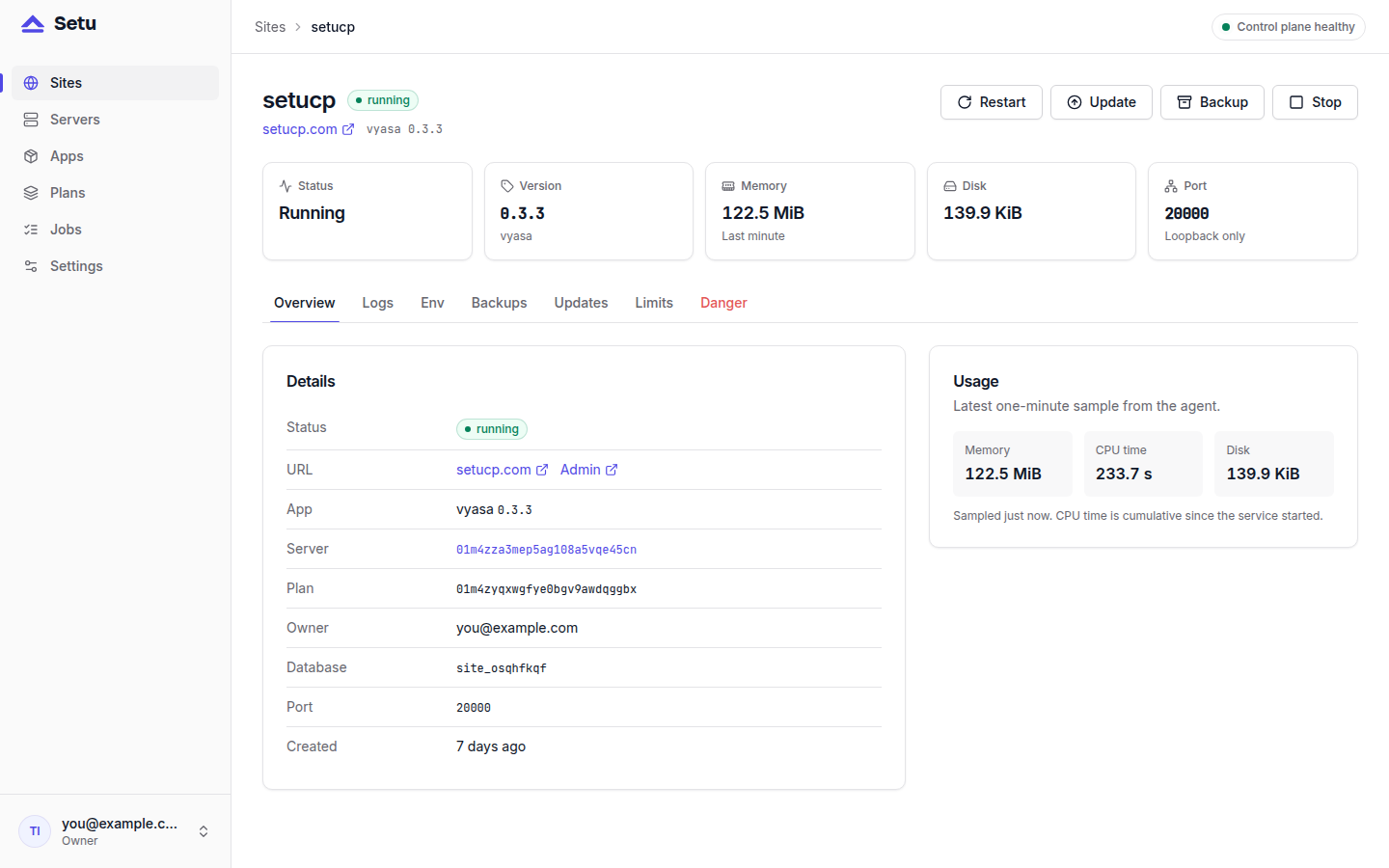Click the Disk card drive icon

pyautogui.click(x=950, y=186)
